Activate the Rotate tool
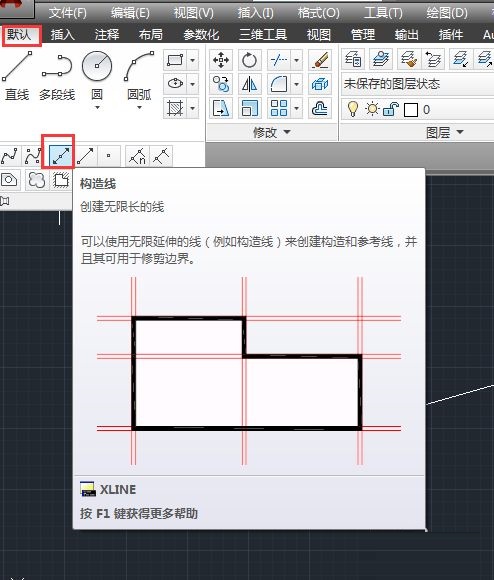The height and width of the screenshot is (580, 494). 250,60
